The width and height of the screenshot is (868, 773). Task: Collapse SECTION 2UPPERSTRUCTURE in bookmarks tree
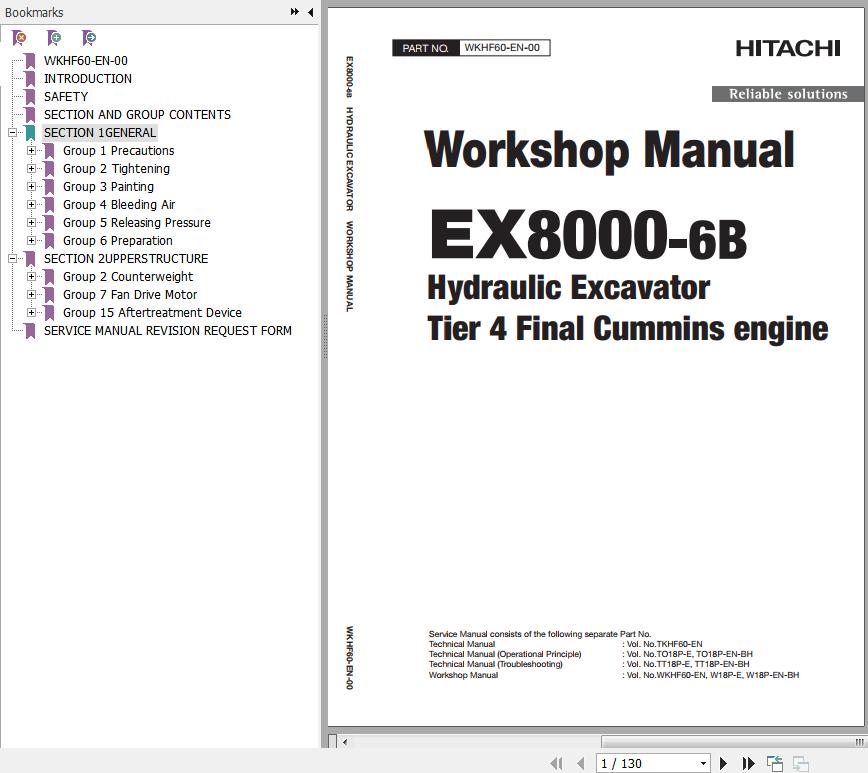(x=12, y=259)
